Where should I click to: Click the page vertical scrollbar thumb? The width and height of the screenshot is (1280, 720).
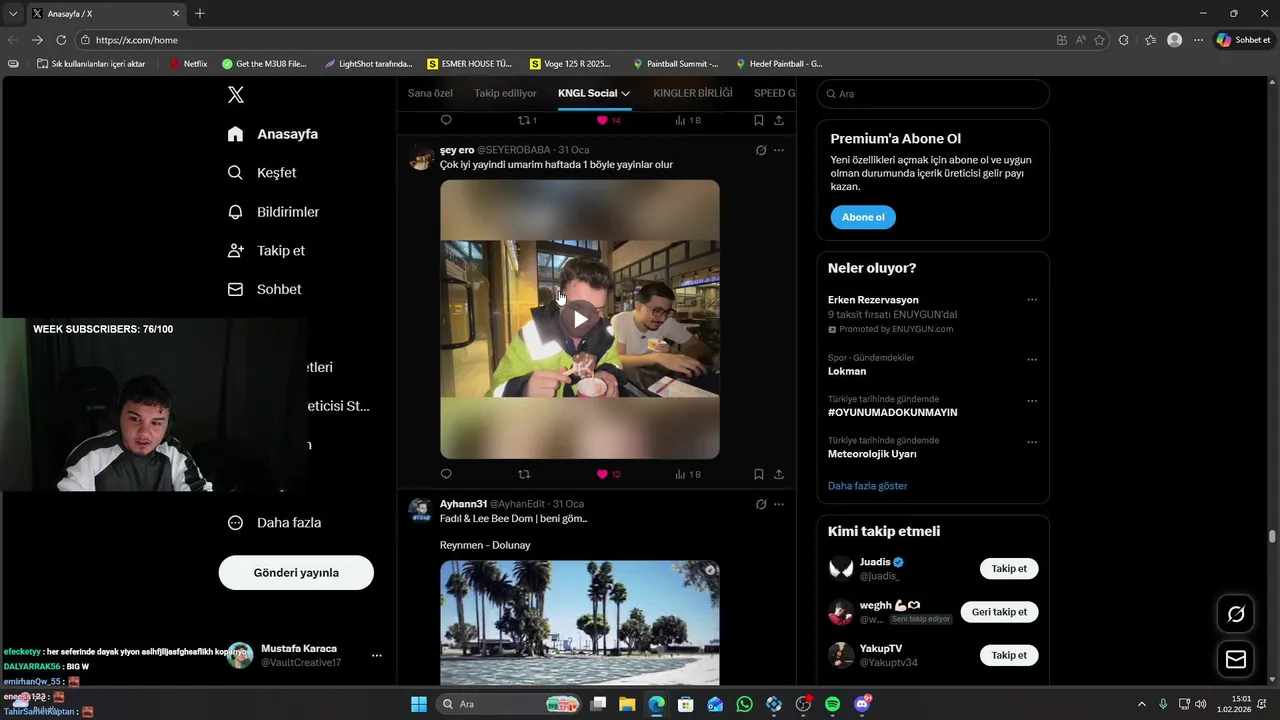point(1272,536)
